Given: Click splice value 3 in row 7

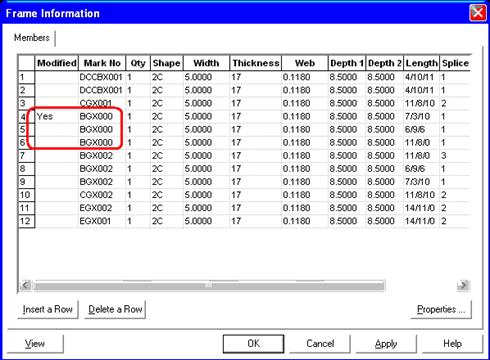Looking at the screenshot, I should [455, 156].
